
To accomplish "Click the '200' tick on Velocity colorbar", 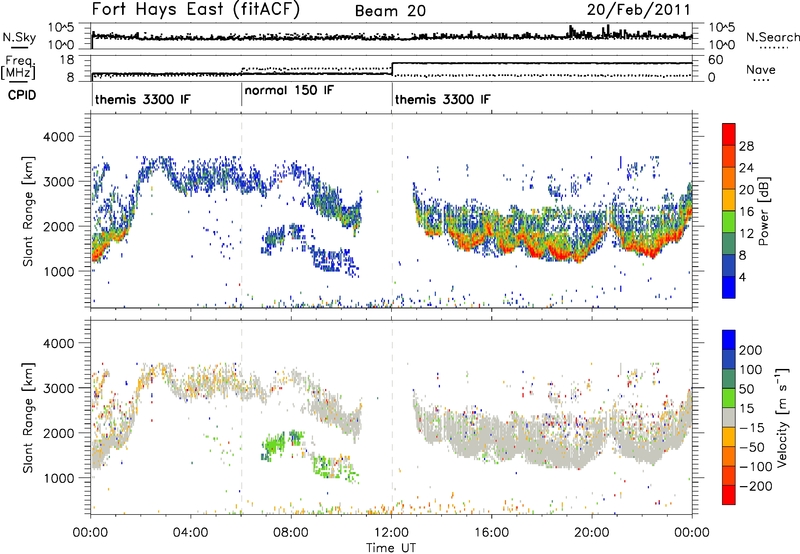I will [751, 350].
